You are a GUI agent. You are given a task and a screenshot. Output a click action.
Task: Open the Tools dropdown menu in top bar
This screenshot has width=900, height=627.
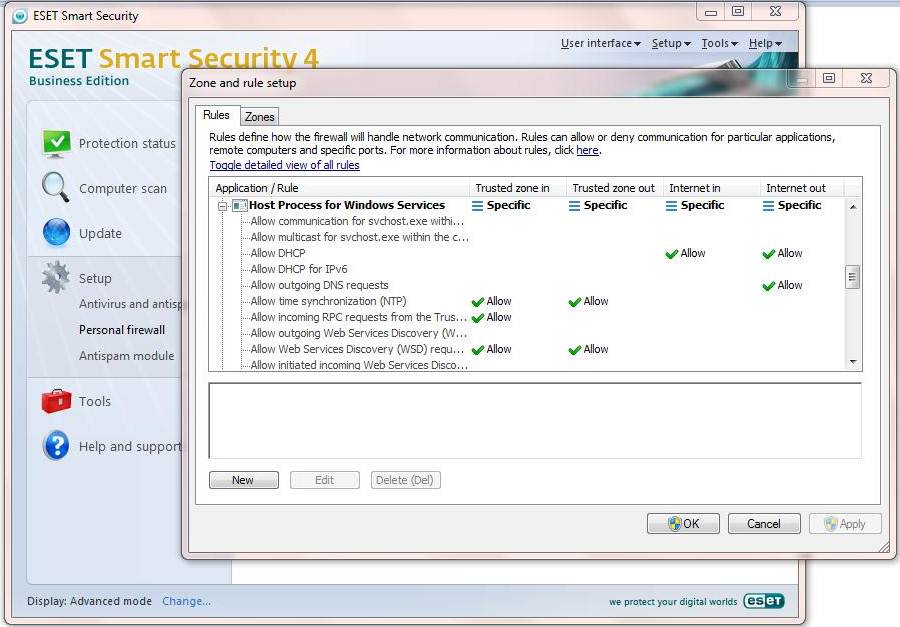pyautogui.click(x=719, y=43)
